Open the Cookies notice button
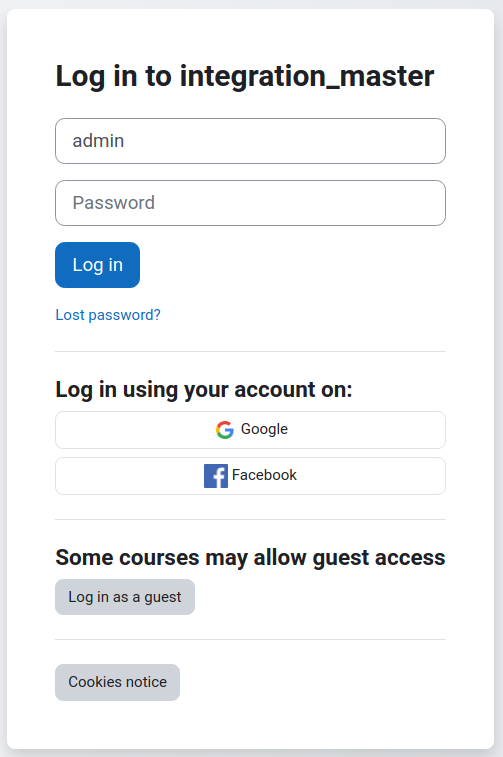503x757 pixels. pos(117,682)
